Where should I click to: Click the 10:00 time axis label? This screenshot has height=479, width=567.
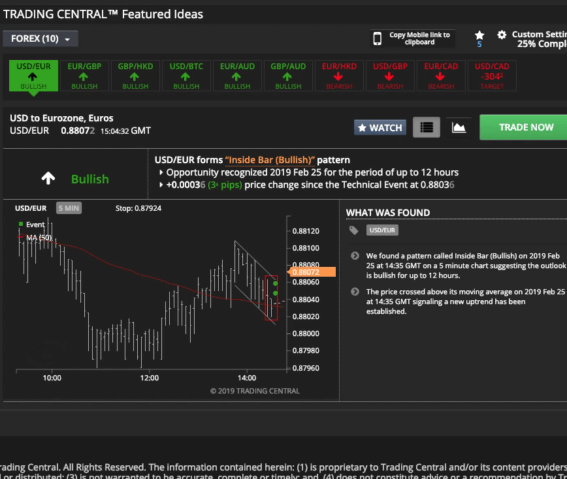52,378
